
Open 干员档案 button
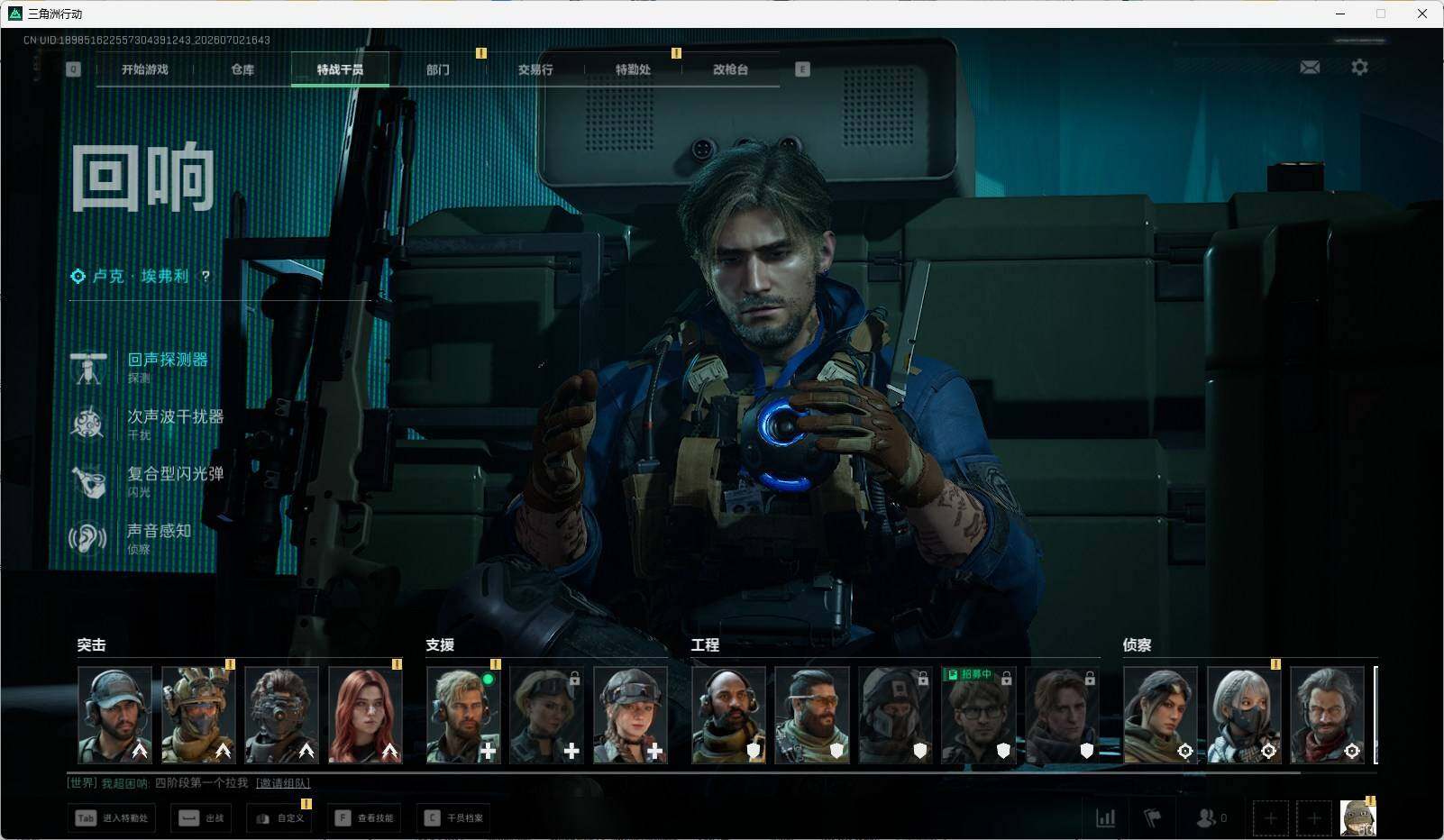[454, 817]
